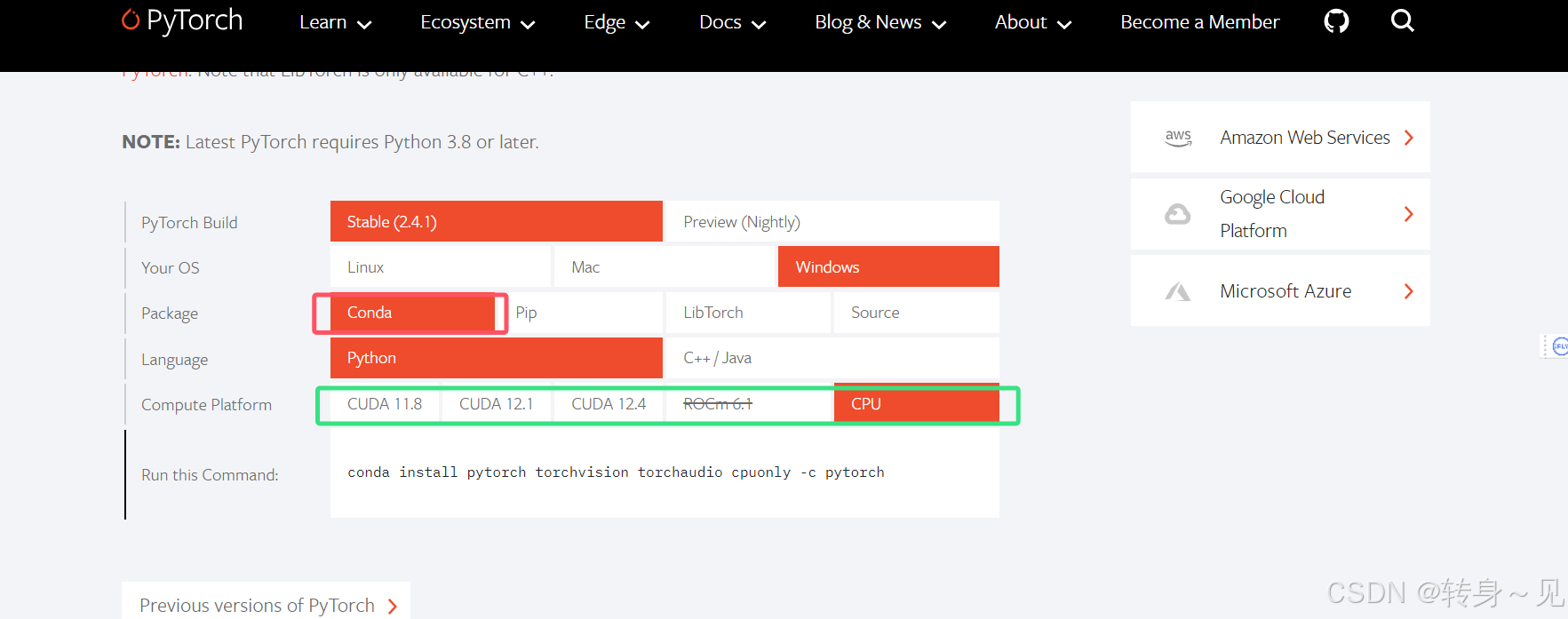Click the Your OS row label

point(171,267)
